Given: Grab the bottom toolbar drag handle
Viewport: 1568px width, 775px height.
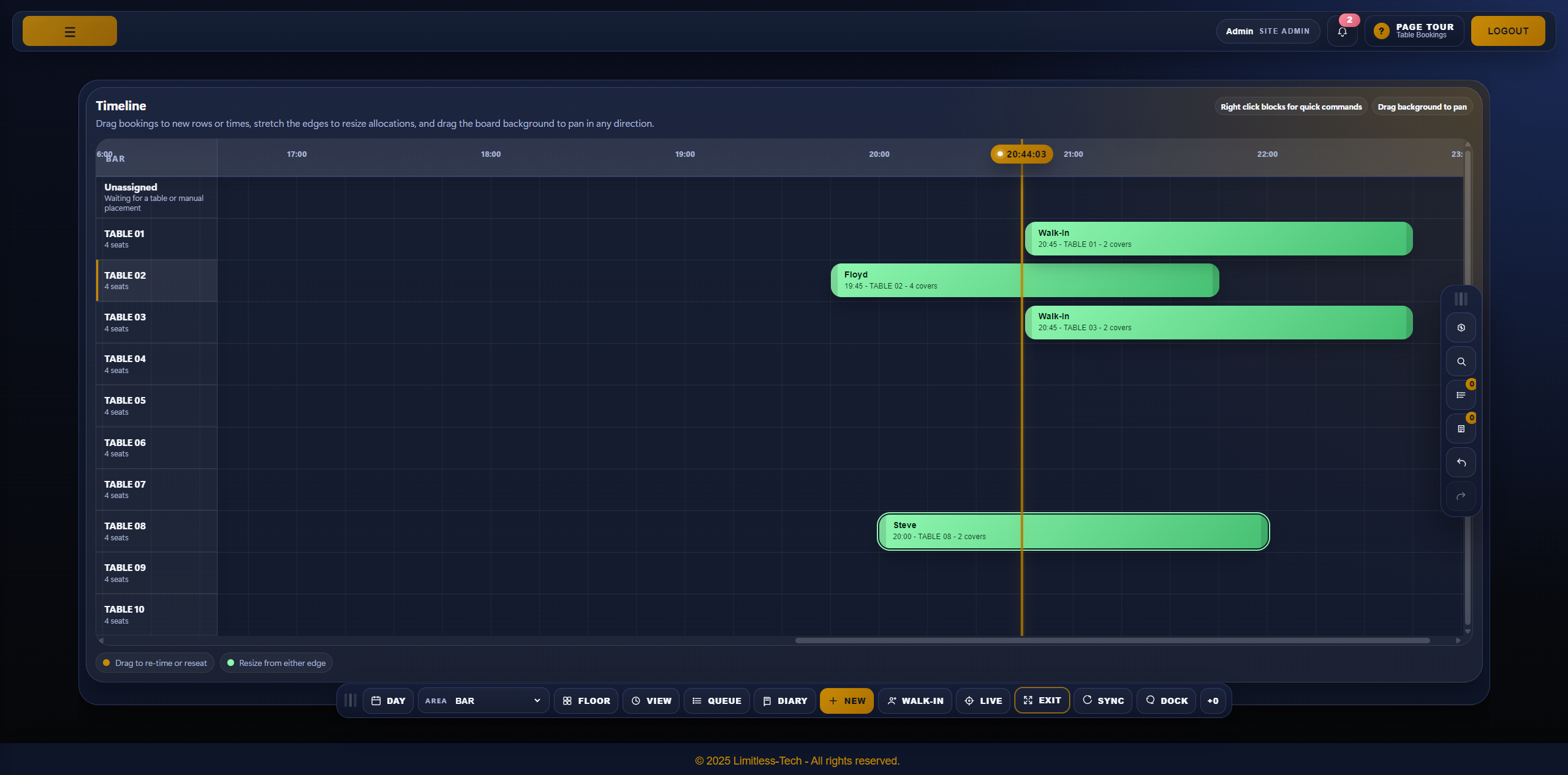Looking at the screenshot, I should tap(350, 700).
